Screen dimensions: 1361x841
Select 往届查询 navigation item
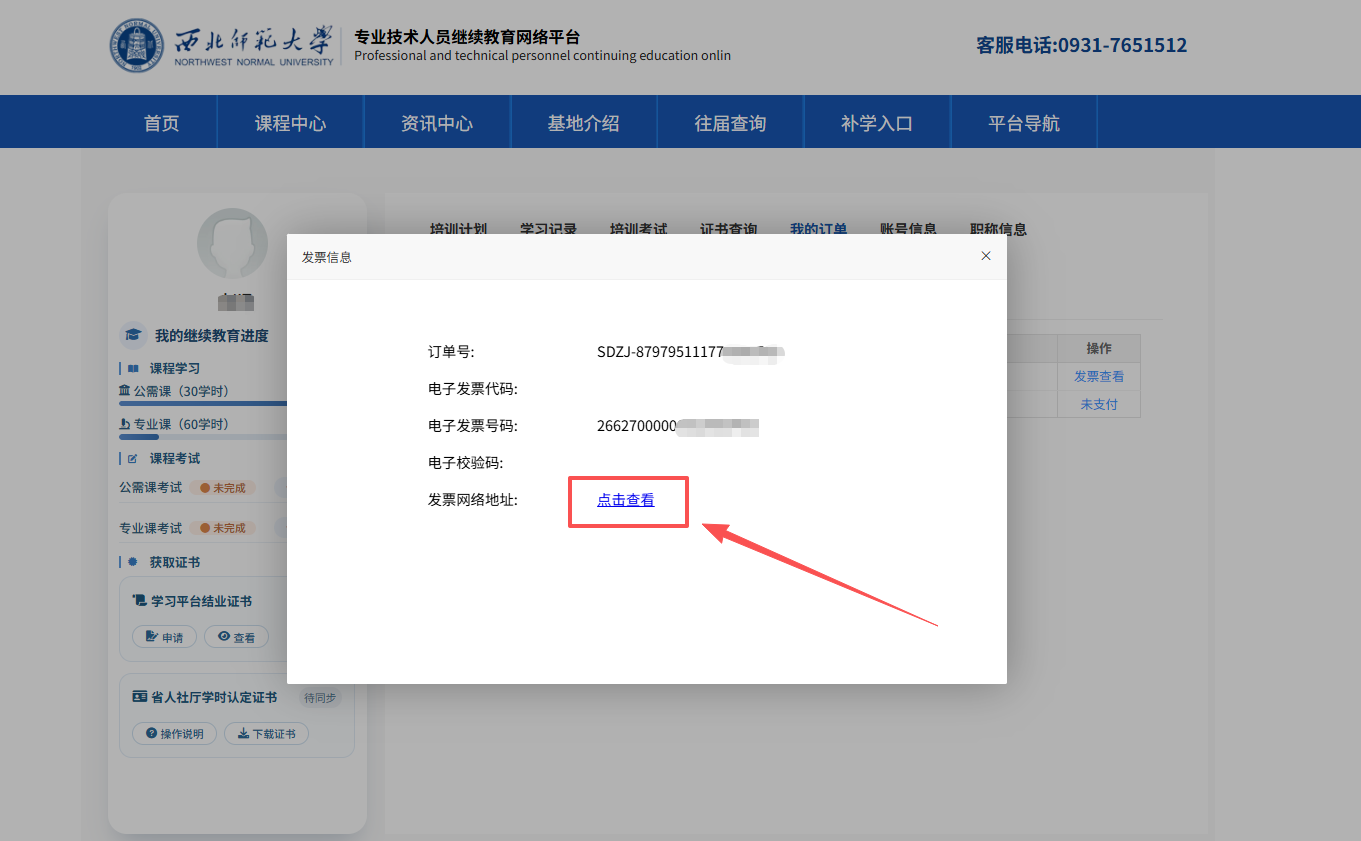(730, 123)
